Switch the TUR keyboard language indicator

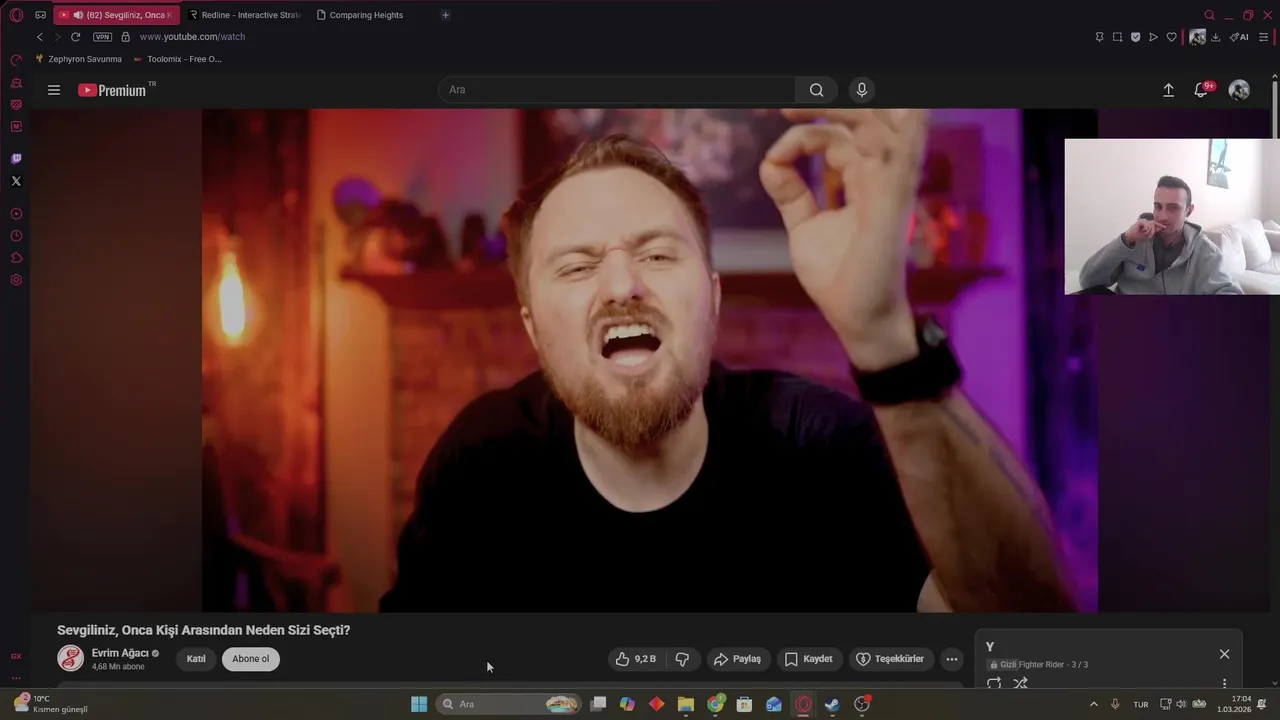[1141, 704]
